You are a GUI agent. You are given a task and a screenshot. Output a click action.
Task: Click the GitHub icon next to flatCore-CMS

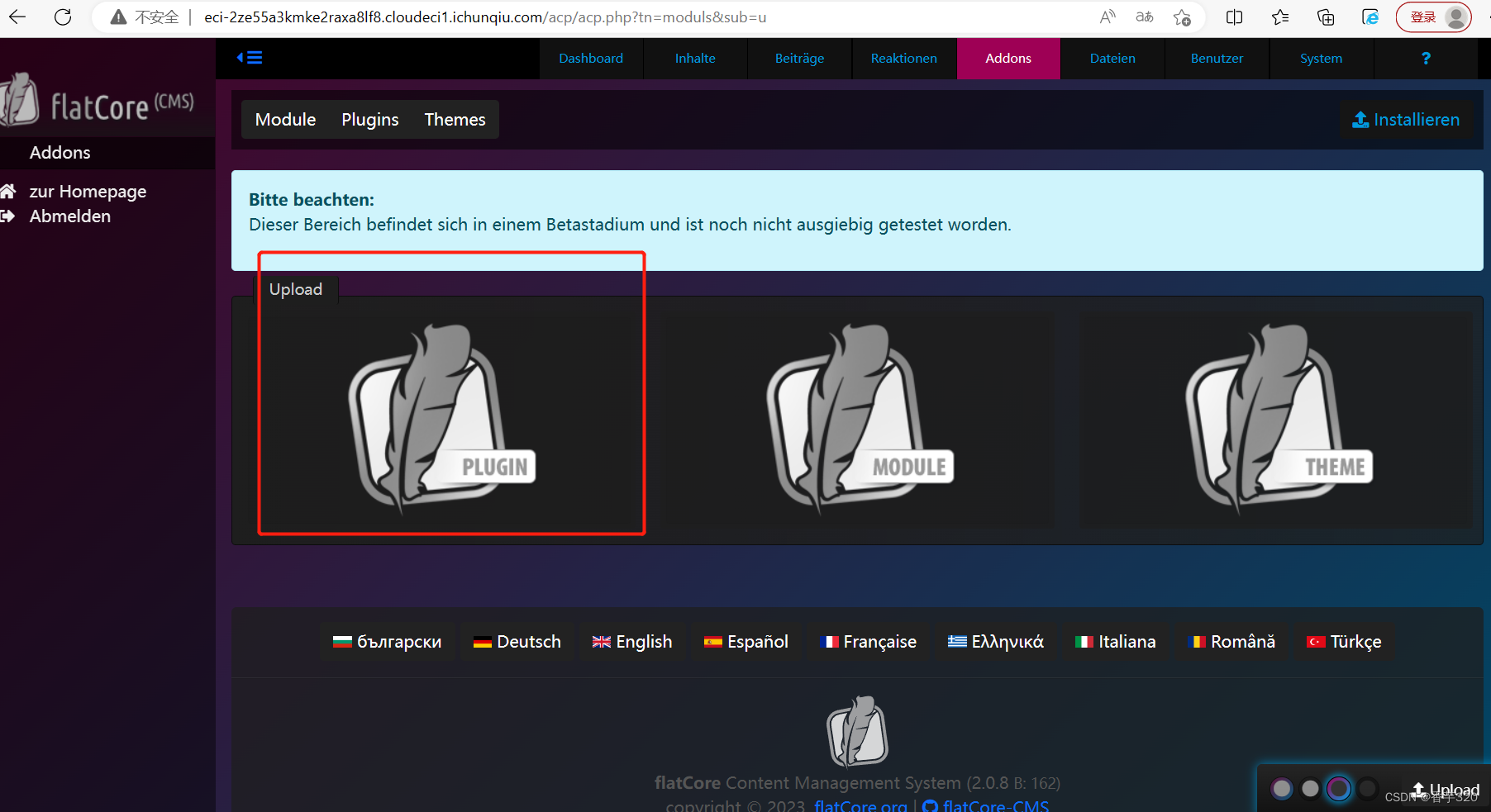[931, 806]
